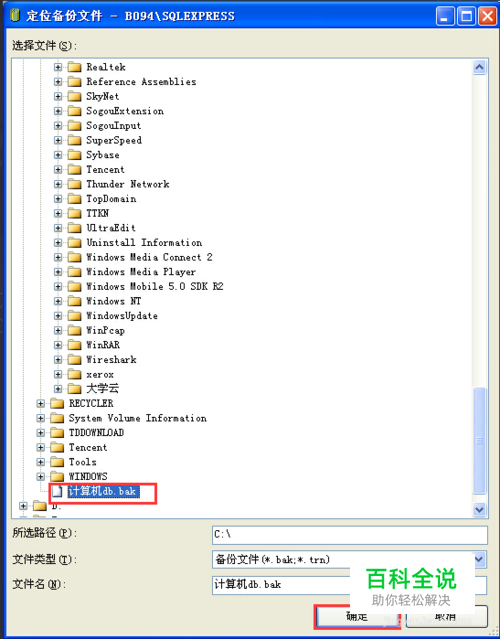Expand the Tencent node under Program Files
The image size is (500, 639).
pyautogui.click(x=58, y=170)
